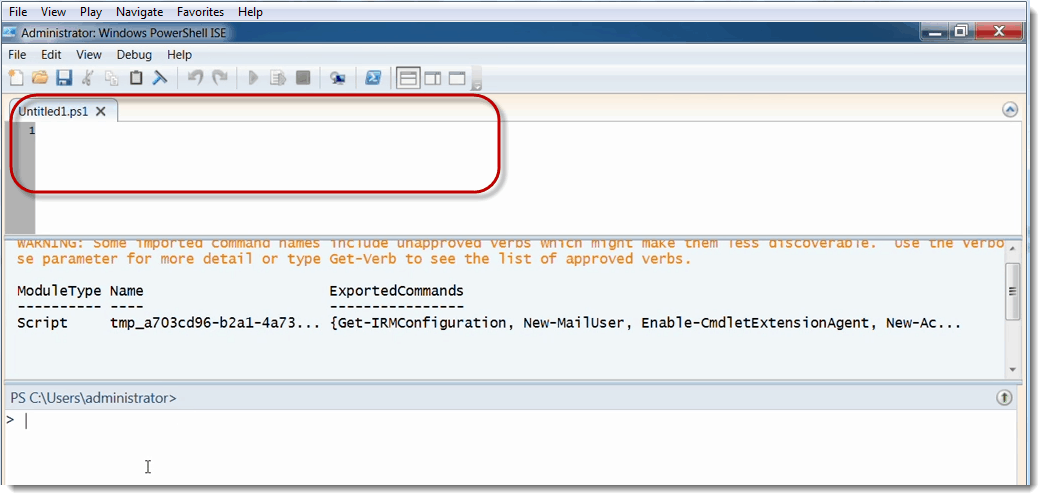
Task: Open a script with folder icon
Action: 40,78
